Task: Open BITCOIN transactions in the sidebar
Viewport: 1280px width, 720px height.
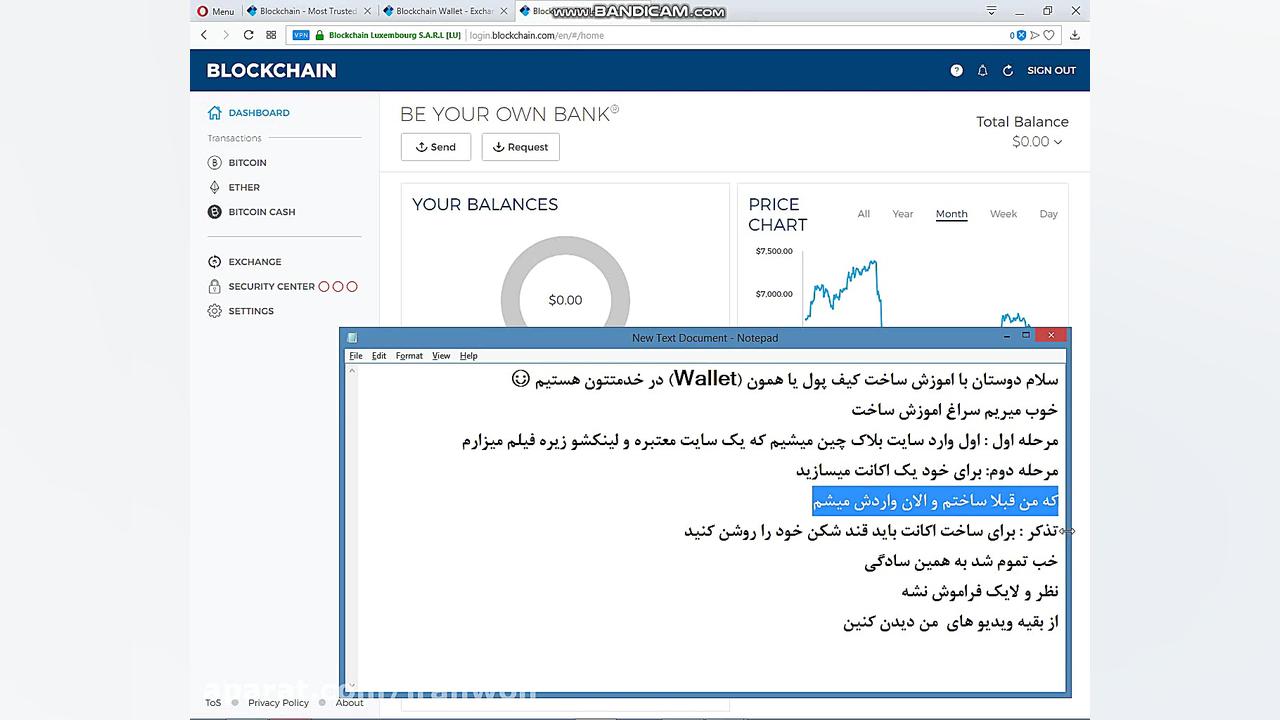Action: click(x=247, y=162)
